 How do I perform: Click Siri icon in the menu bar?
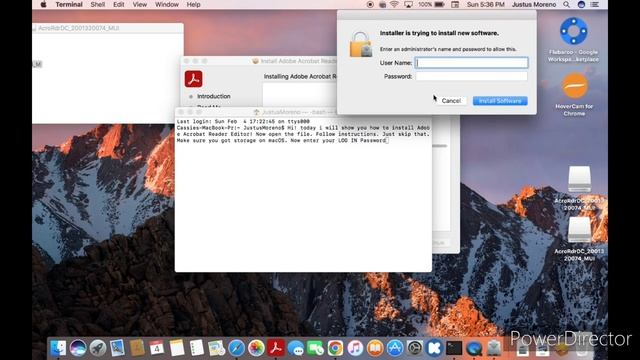[x=581, y=4]
